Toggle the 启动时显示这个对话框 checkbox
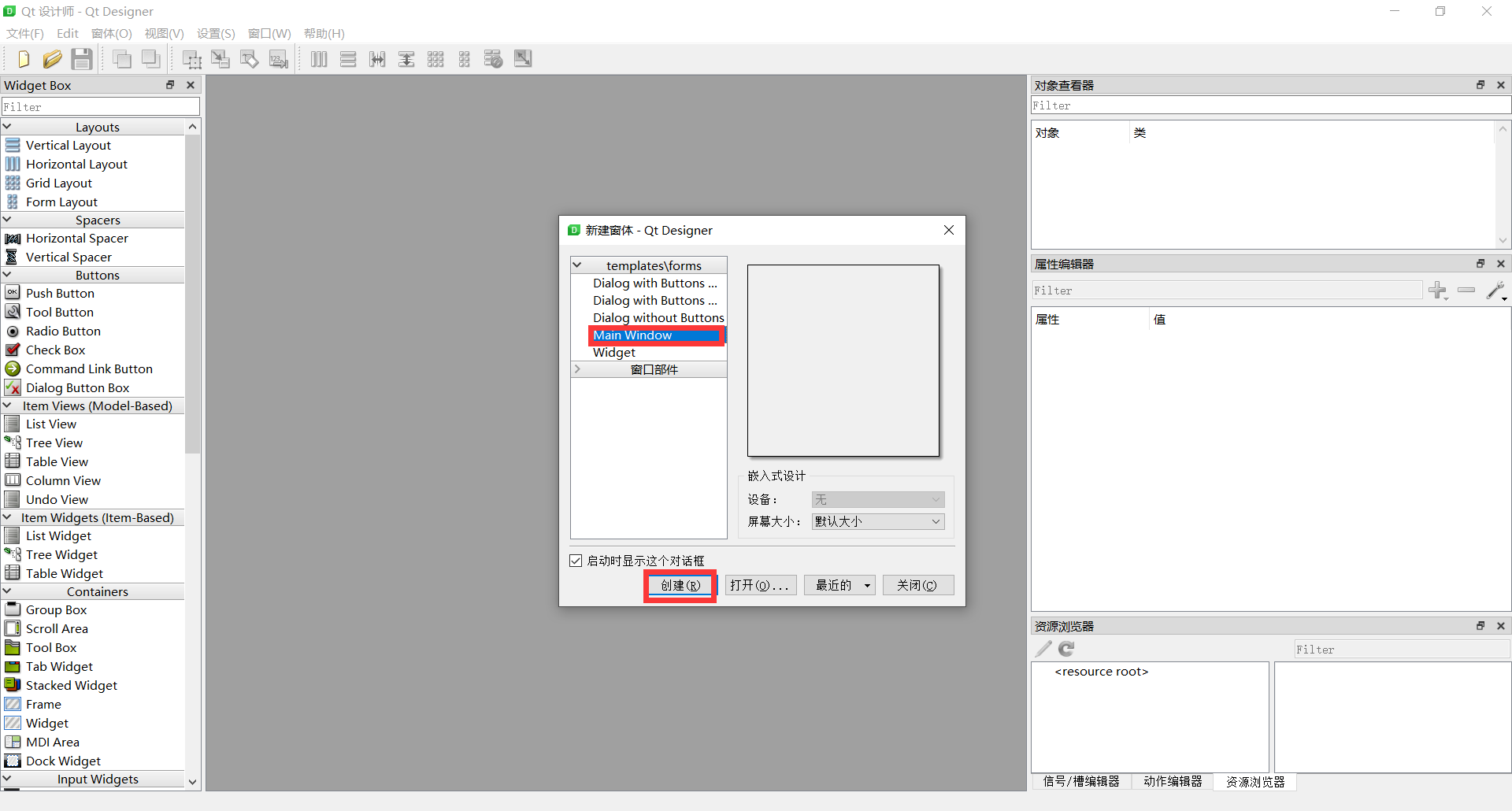Viewport: 1512px width, 811px height. 576,561
